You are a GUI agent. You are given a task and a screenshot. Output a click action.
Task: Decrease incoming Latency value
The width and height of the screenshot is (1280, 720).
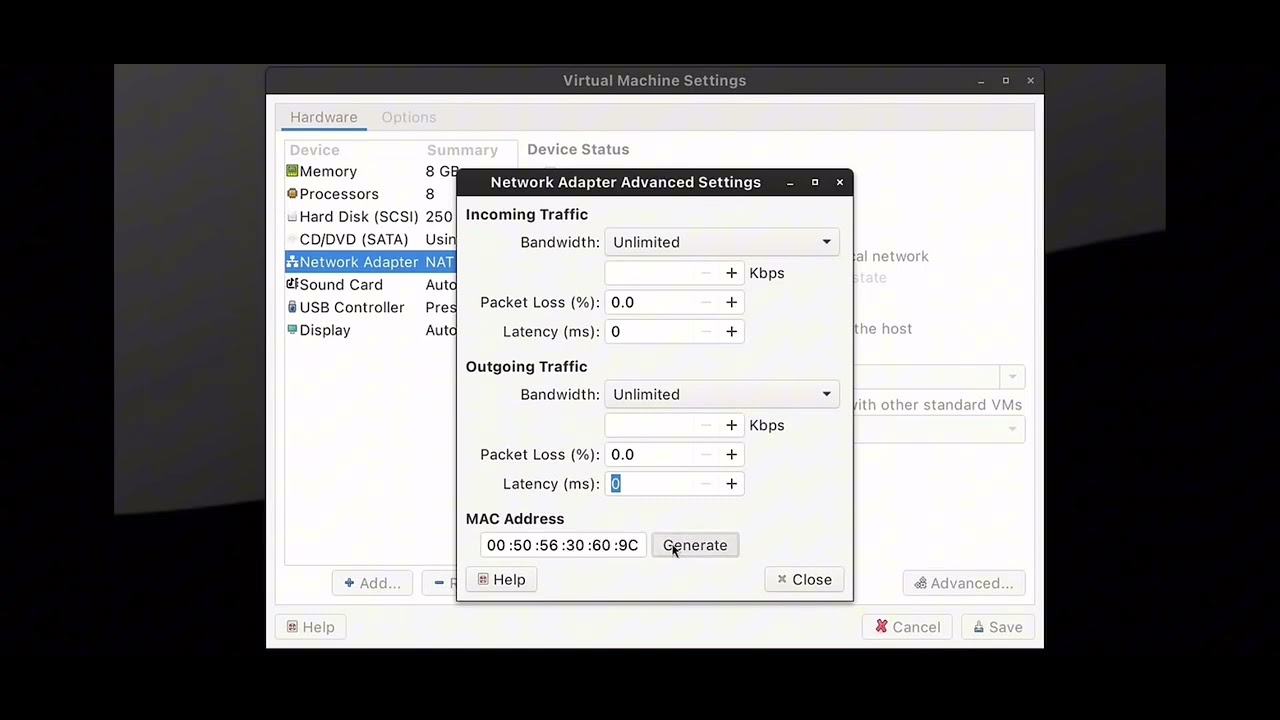coord(706,331)
